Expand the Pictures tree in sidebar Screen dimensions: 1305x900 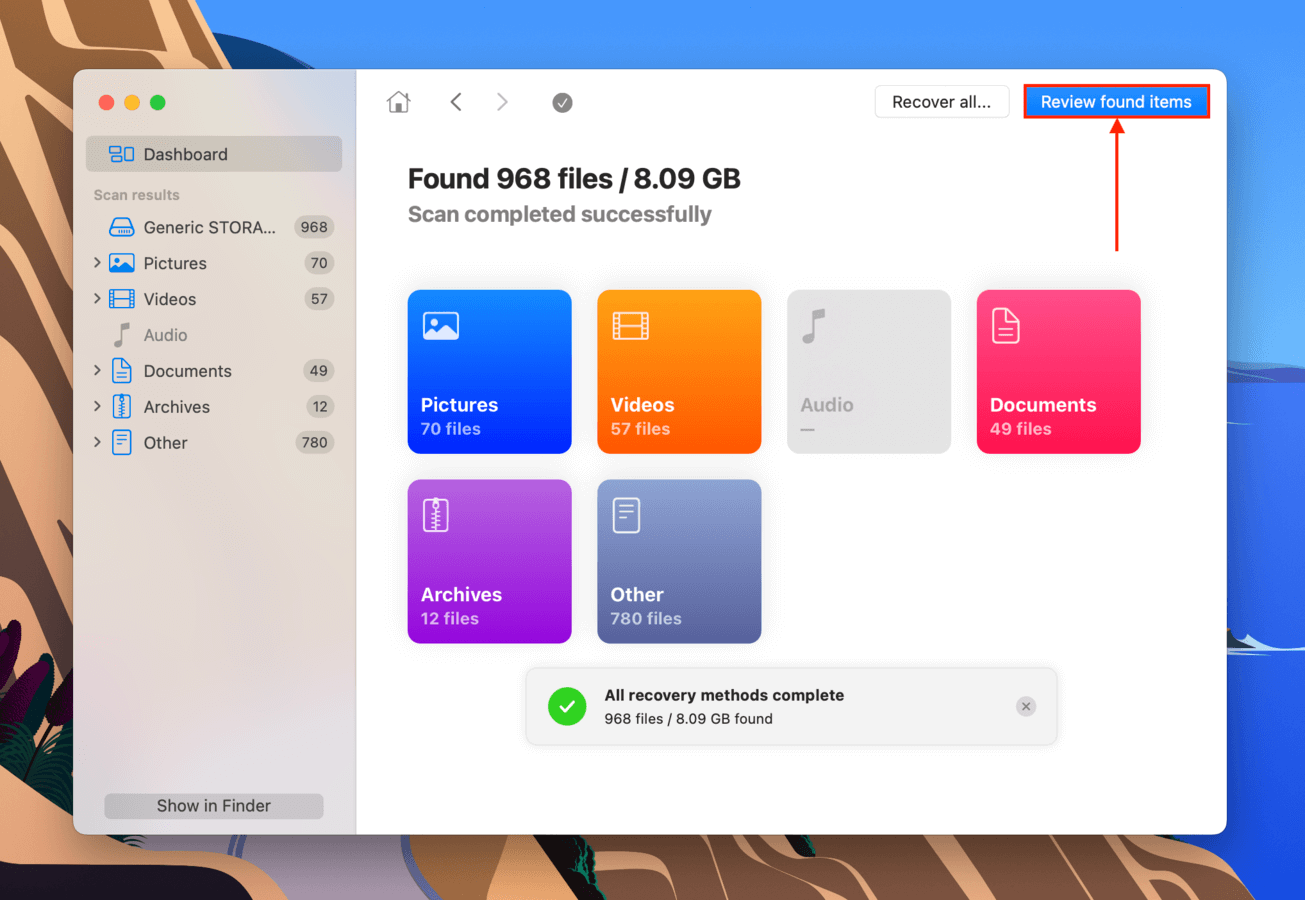pos(97,263)
